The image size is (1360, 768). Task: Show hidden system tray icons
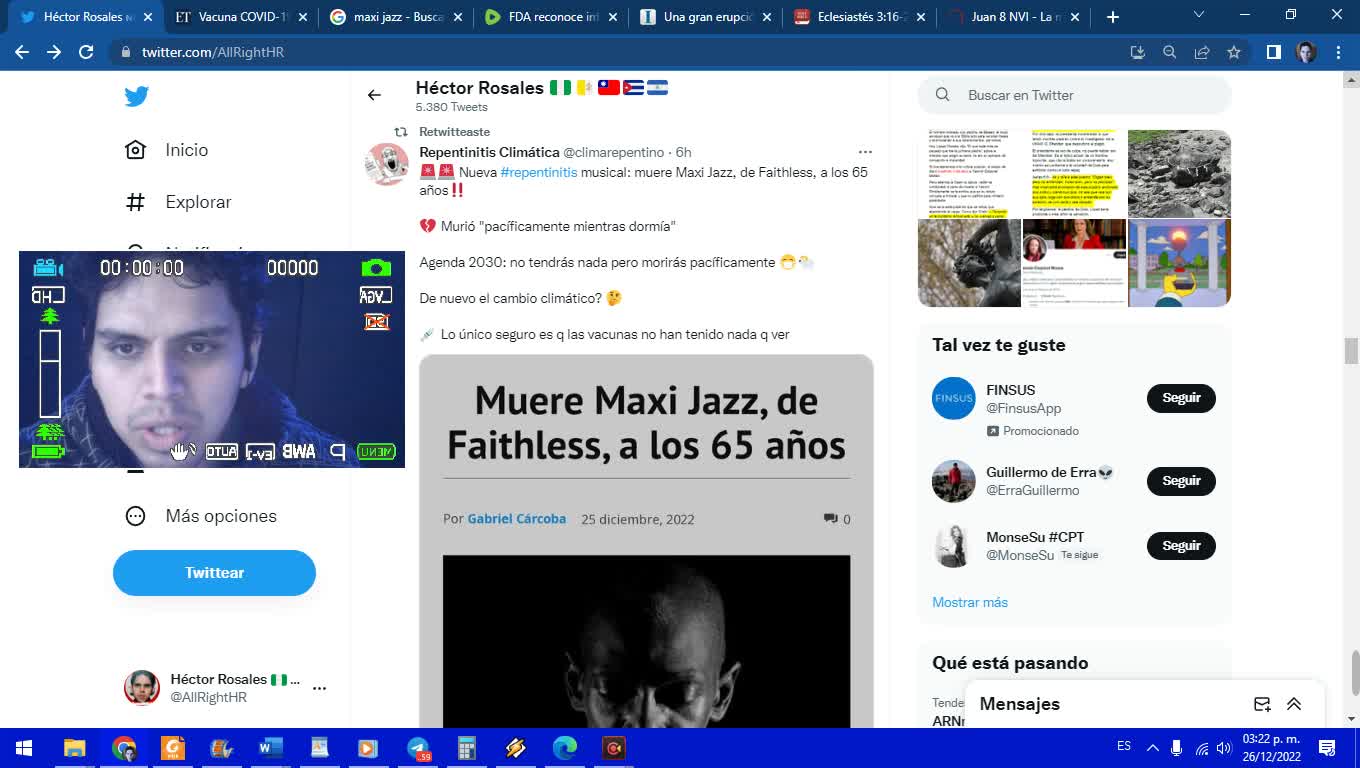click(x=1152, y=747)
